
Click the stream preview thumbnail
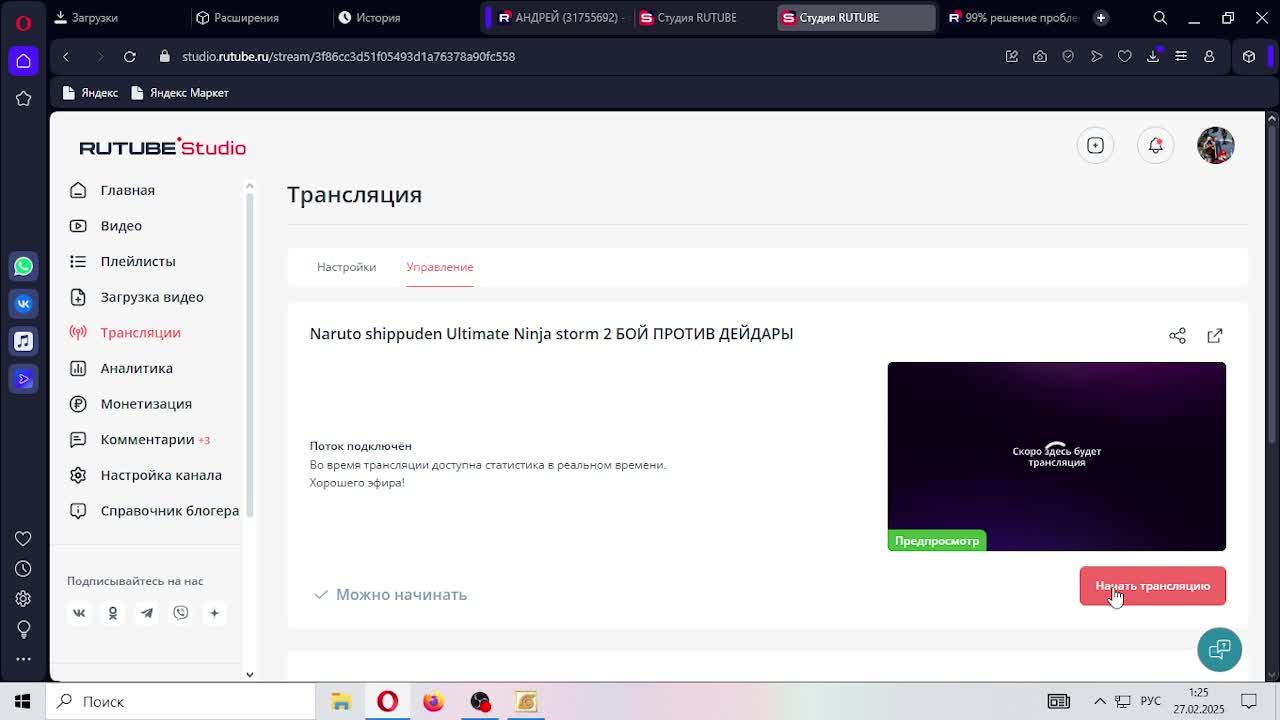[1056, 456]
